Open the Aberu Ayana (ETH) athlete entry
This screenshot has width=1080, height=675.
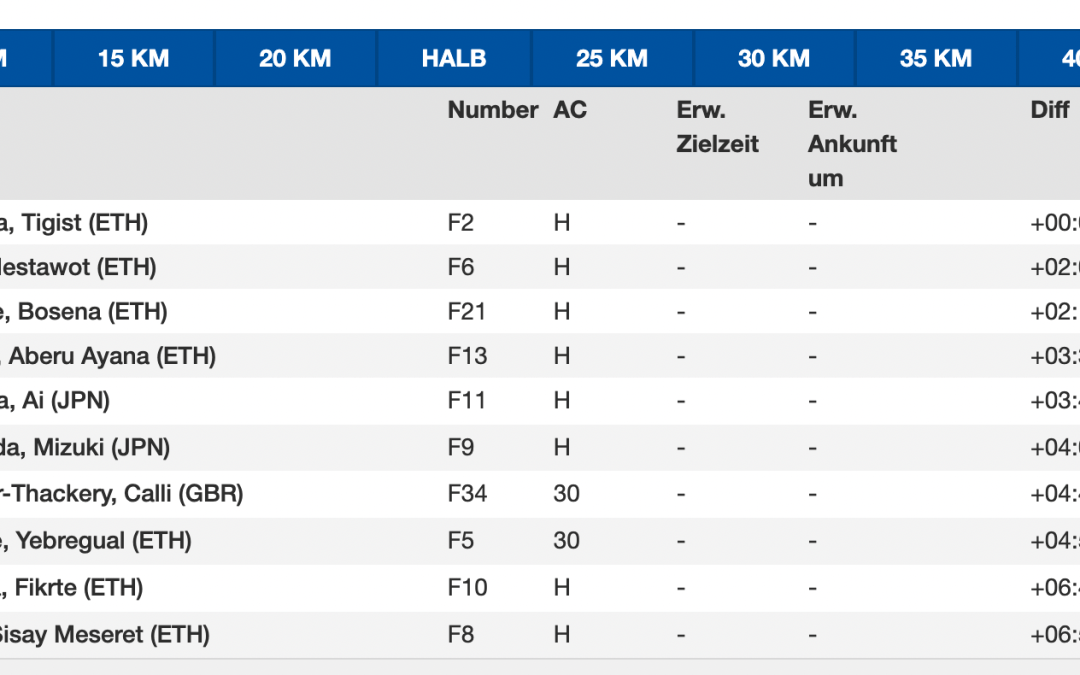click(x=108, y=356)
